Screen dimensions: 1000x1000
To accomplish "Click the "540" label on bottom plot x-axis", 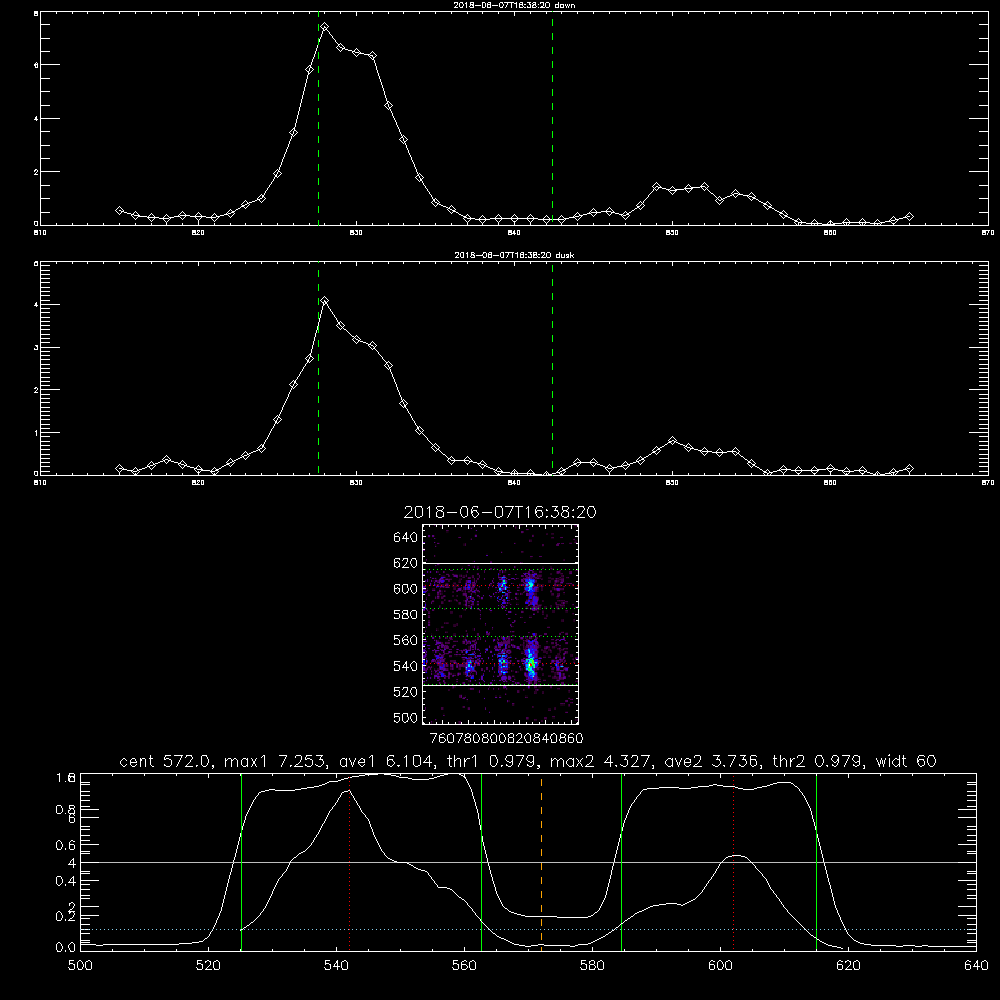I will (x=337, y=966).
